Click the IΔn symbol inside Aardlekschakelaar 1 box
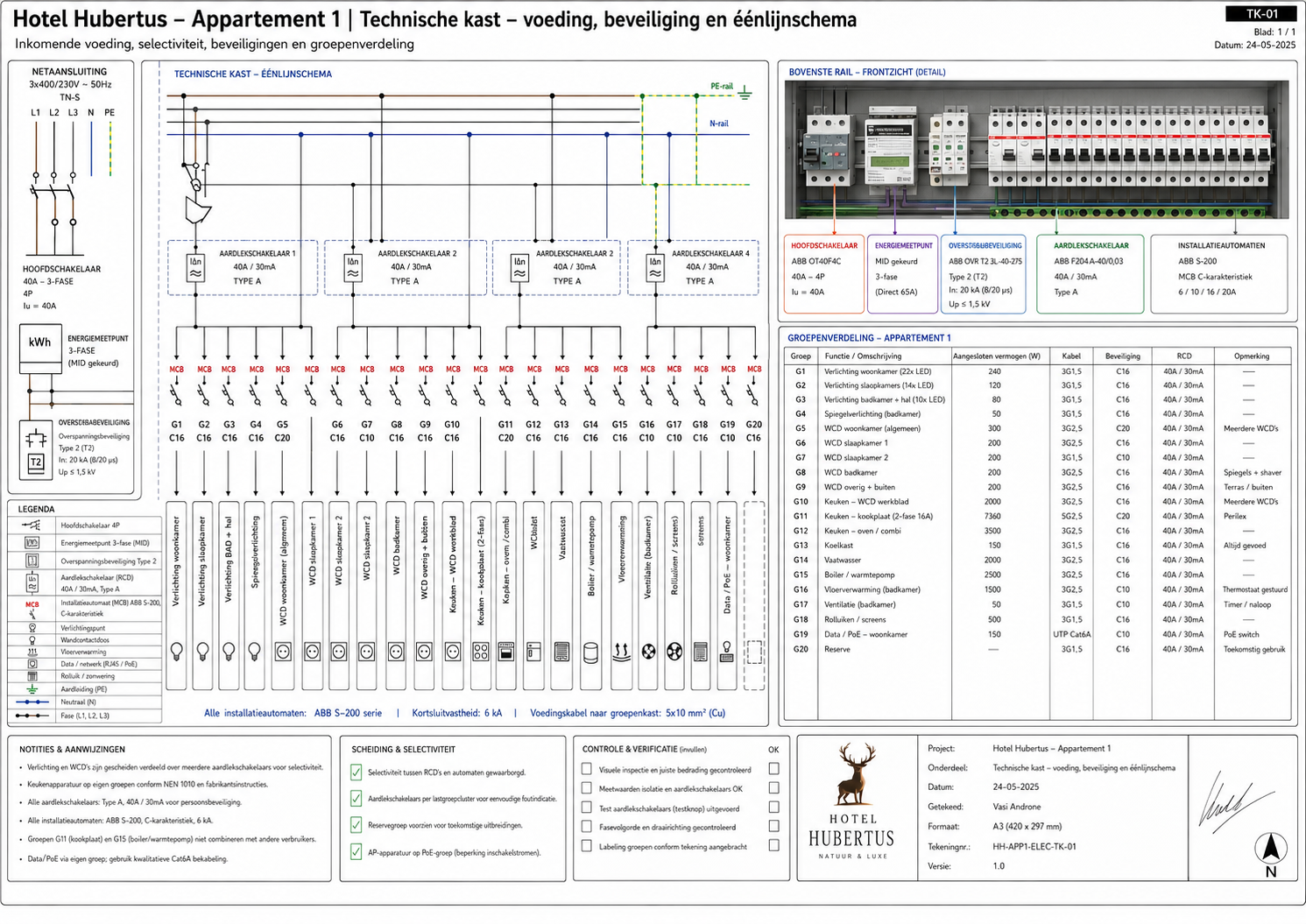This screenshot has width=1306, height=924. click(195, 268)
